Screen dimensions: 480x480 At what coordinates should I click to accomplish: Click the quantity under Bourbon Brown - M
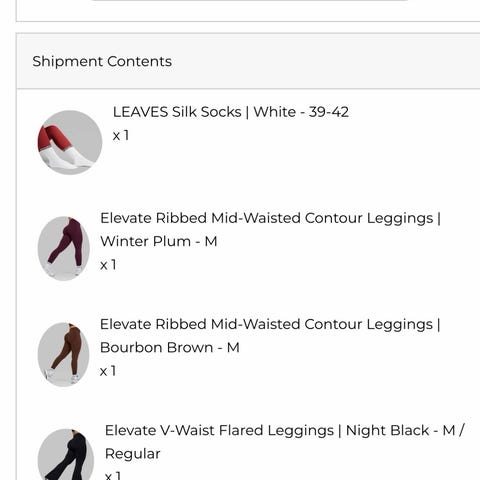(x=108, y=371)
